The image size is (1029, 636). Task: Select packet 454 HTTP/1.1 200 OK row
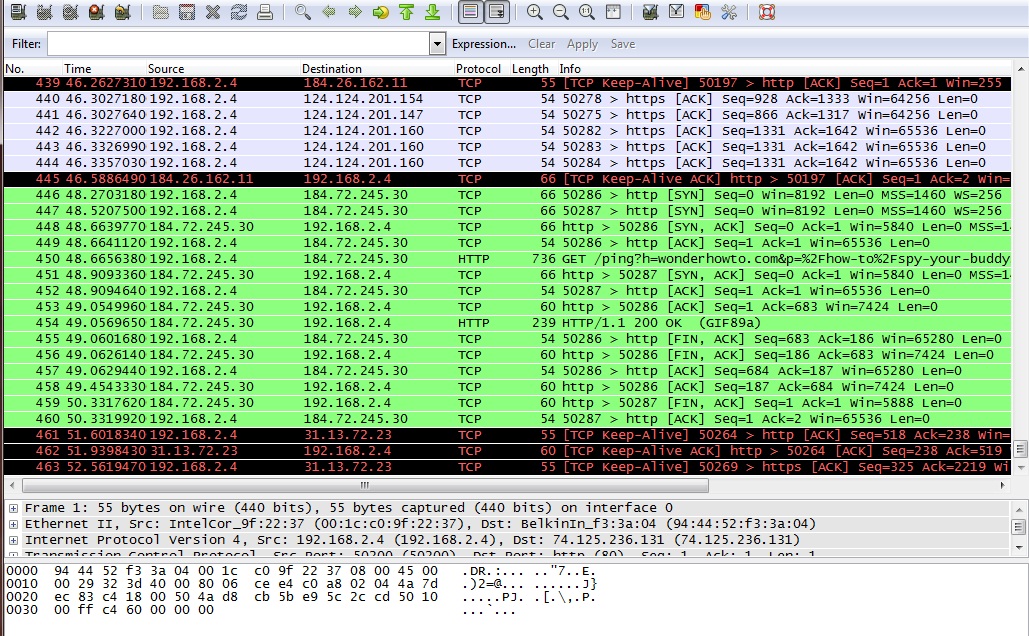pyautogui.click(x=500, y=323)
